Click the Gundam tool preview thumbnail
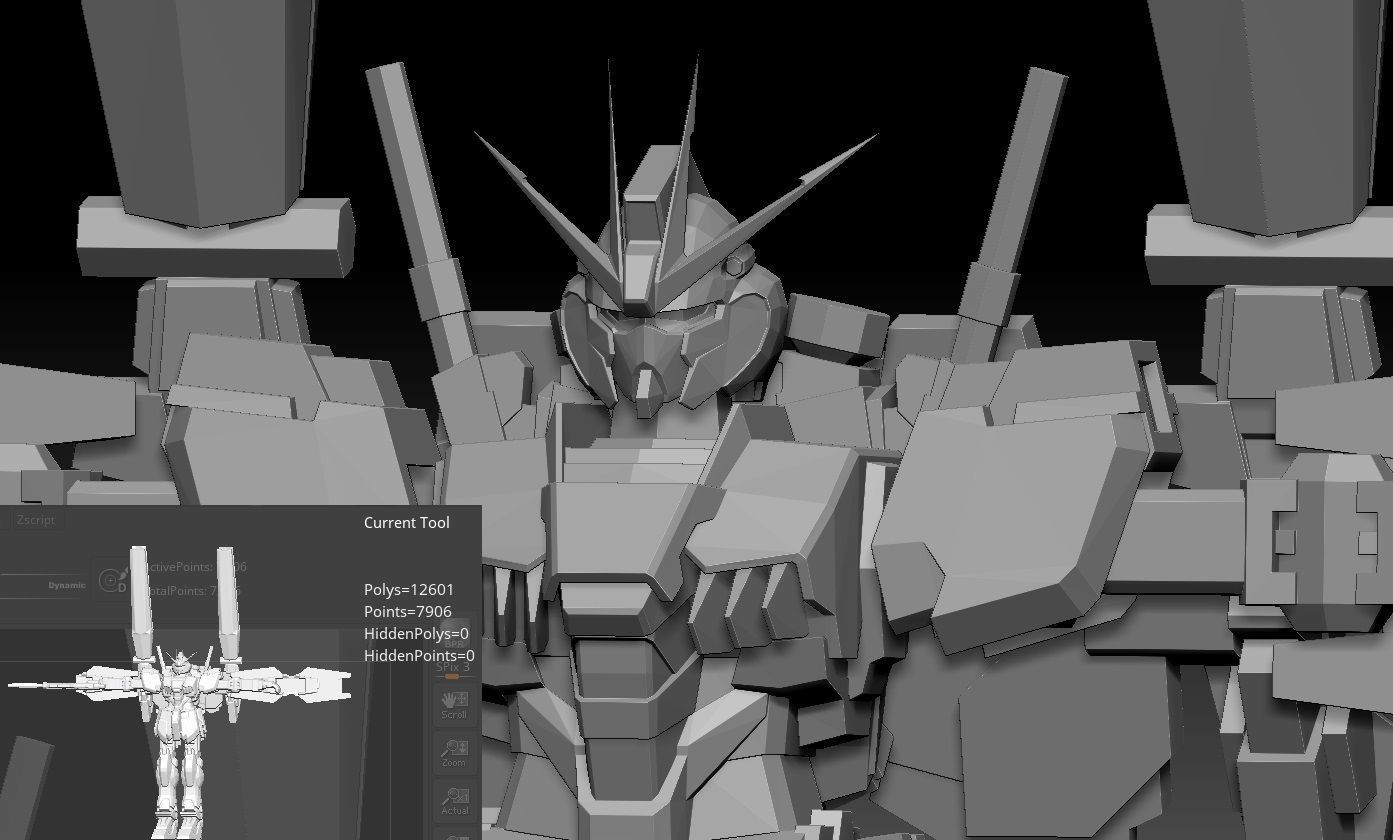This screenshot has height=840, width=1393. [180, 692]
